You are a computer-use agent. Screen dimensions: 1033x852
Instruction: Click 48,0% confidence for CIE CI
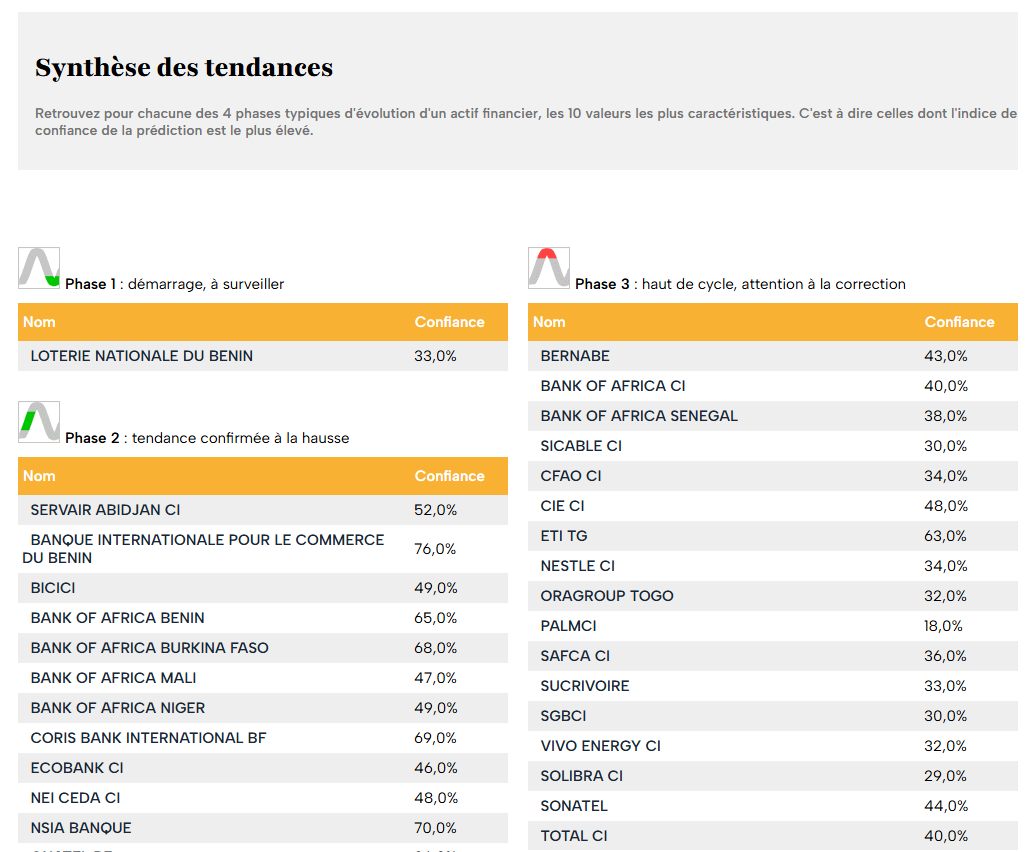tap(945, 506)
